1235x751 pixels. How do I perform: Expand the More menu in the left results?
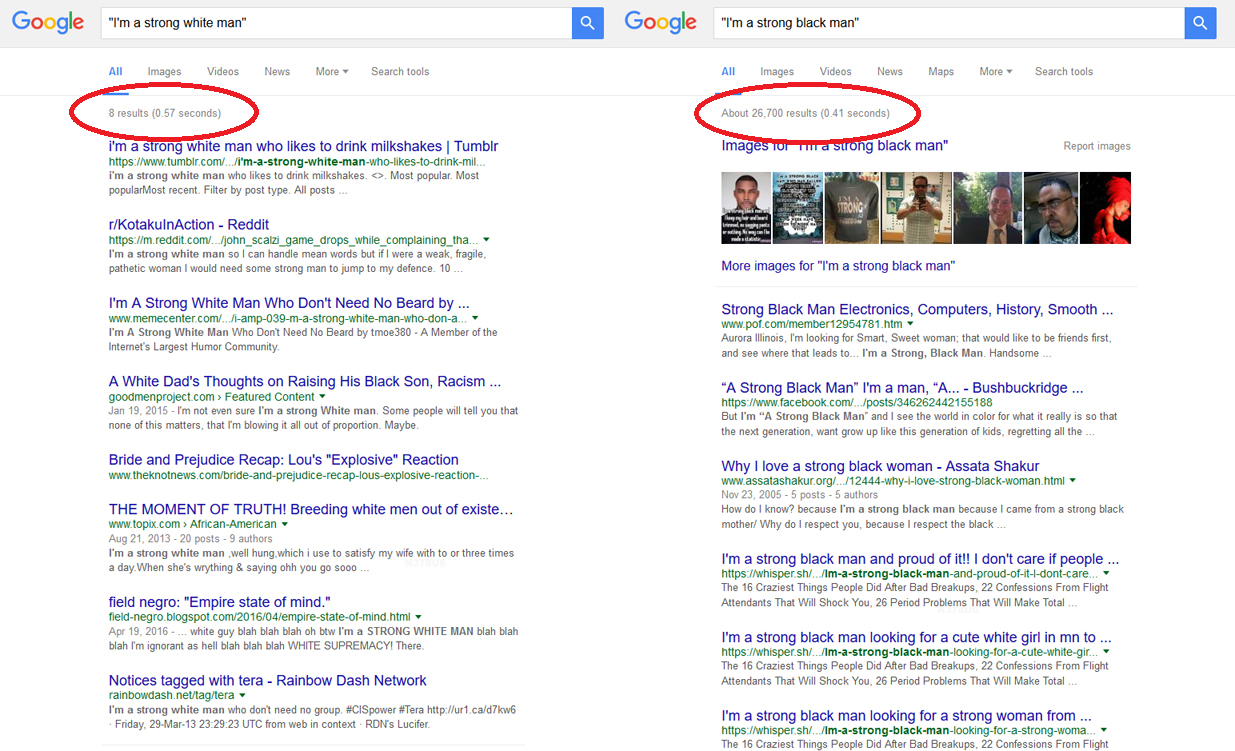coord(332,72)
